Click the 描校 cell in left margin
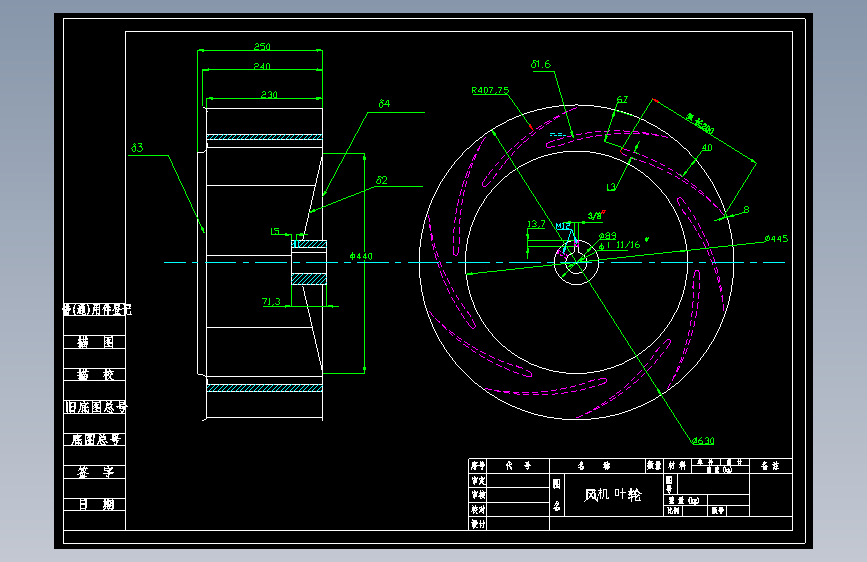This screenshot has width=867, height=562. [x=95, y=374]
